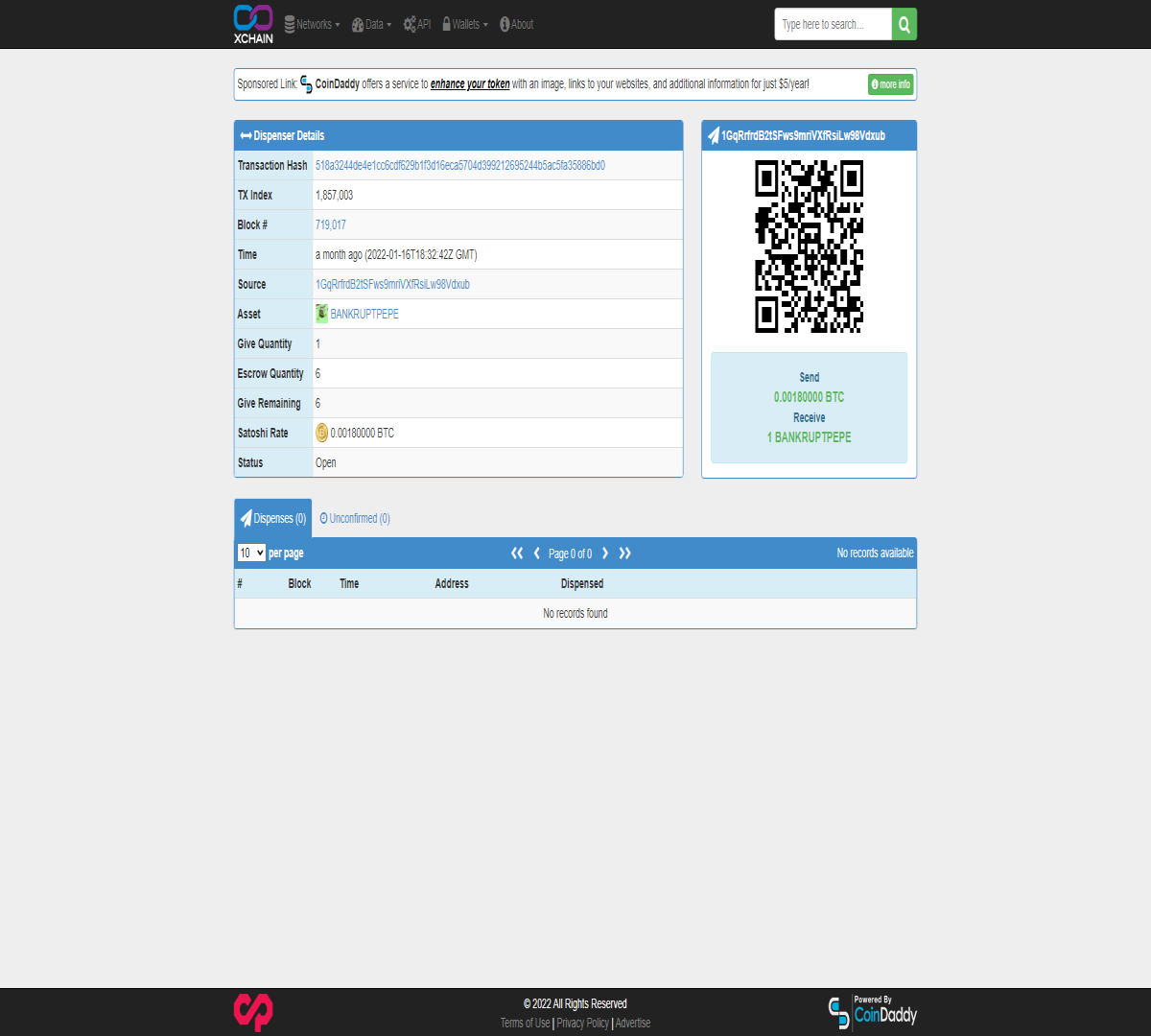Image resolution: width=1151 pixels, height=1036 pixels.
Task: Click the green more info button
Action: click(890, 84)
